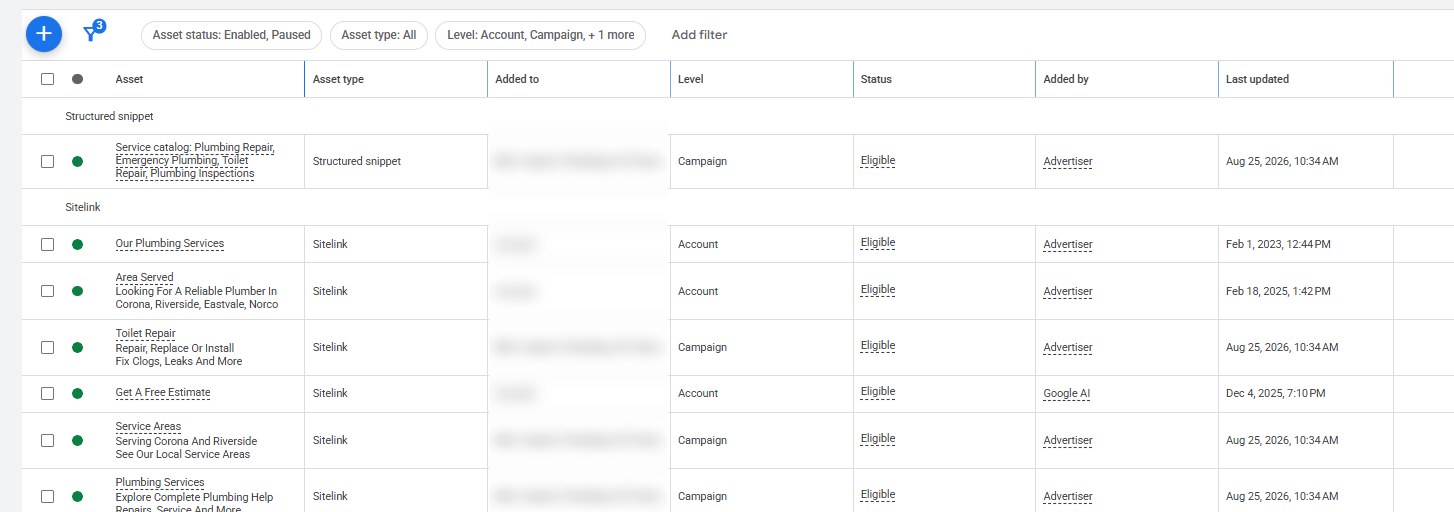
Task: Open the Asset type: All filter chip
Action: point(379,35)
